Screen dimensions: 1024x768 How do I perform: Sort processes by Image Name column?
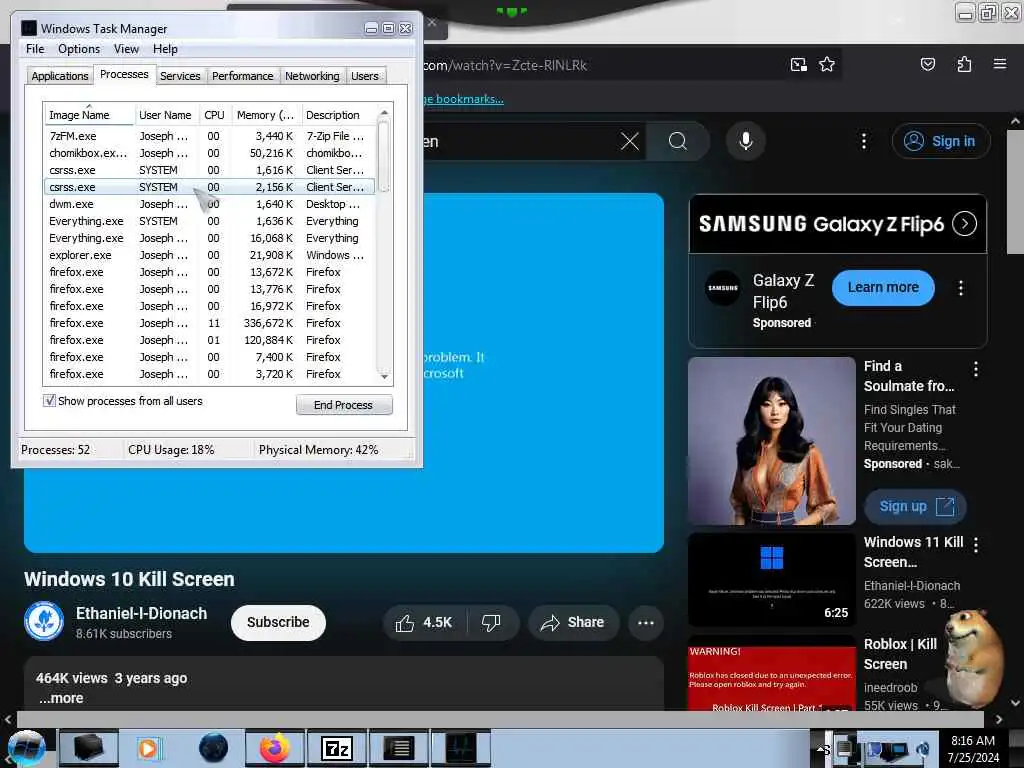coord(89,115)
